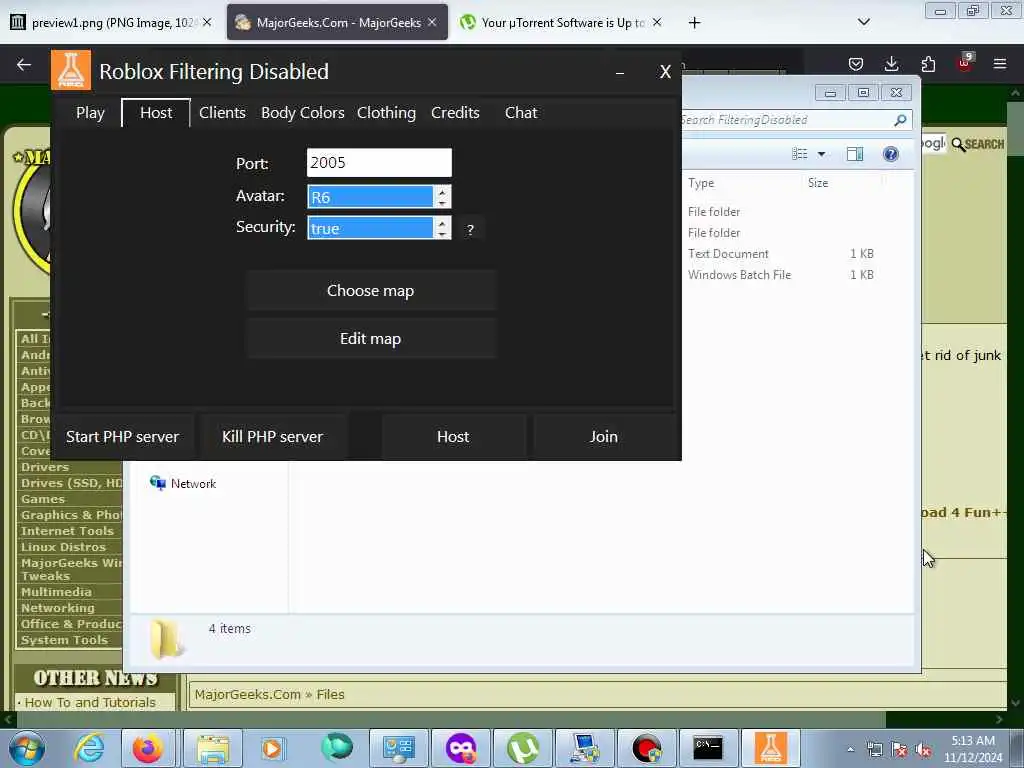Open the Internet Tools category link
This screenshot has width=1024, height=768.
click(x=67, y=531)
